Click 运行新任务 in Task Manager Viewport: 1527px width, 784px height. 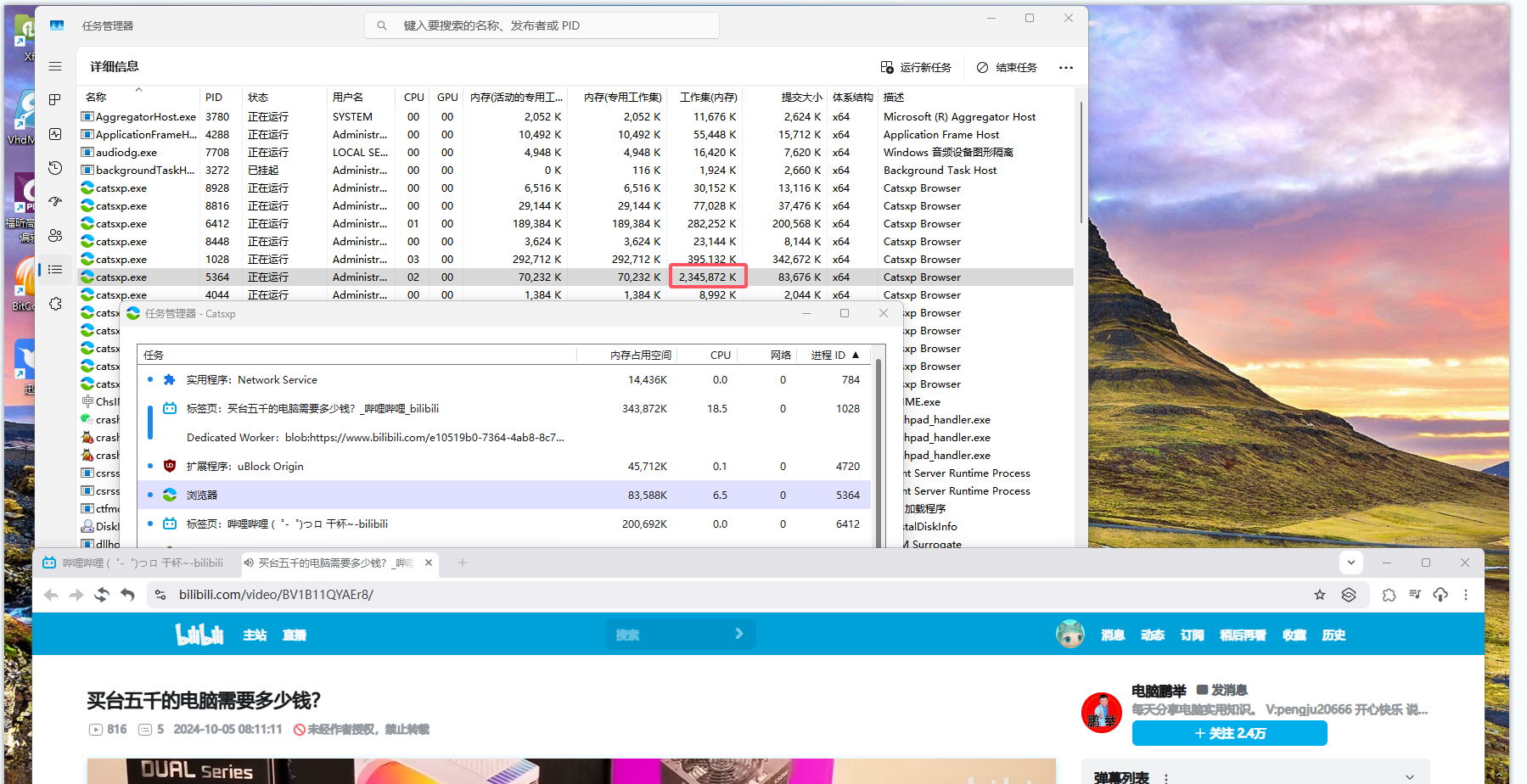916,67
